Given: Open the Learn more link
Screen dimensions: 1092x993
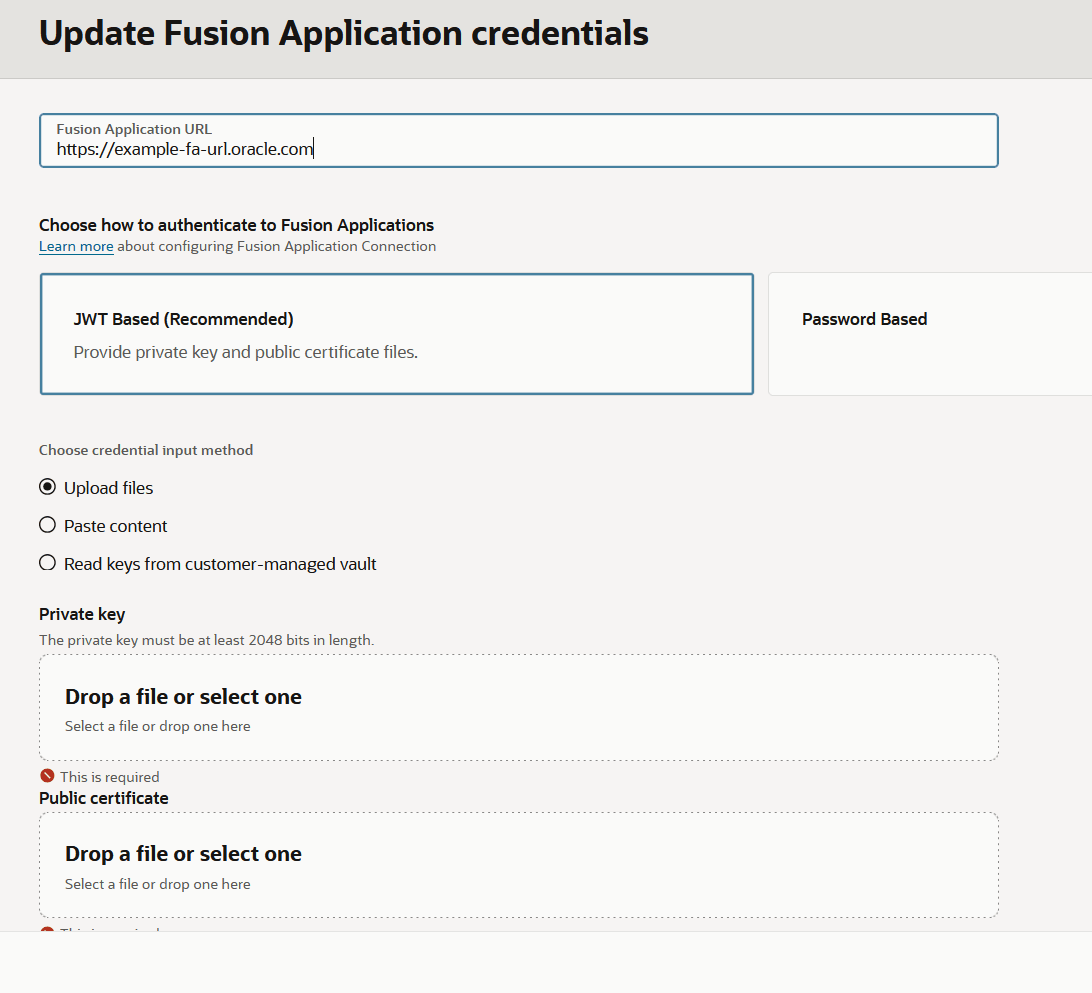Looking at the screenshot, I should click(x=76, y=245).
